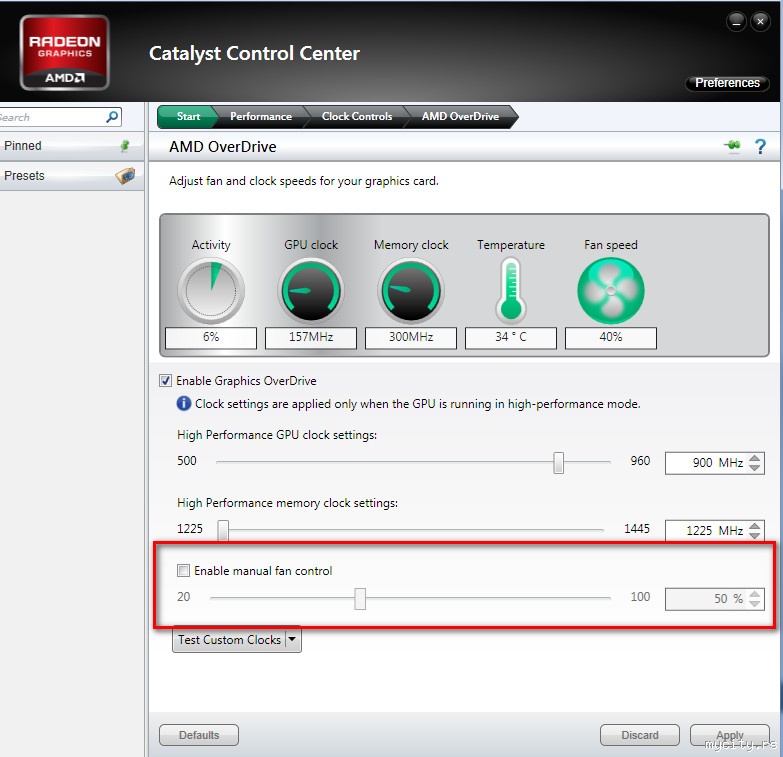Close the Catalyst Control Center window

pyautogui.click(x=760, y=21)
